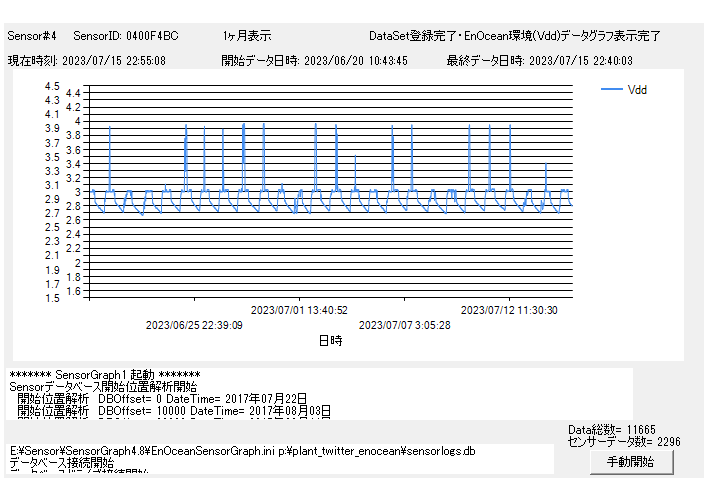Click the EnOceanSensorGraph.ini path text box
708x482 pixels.
pyautogui.click(x=280, y=452)
